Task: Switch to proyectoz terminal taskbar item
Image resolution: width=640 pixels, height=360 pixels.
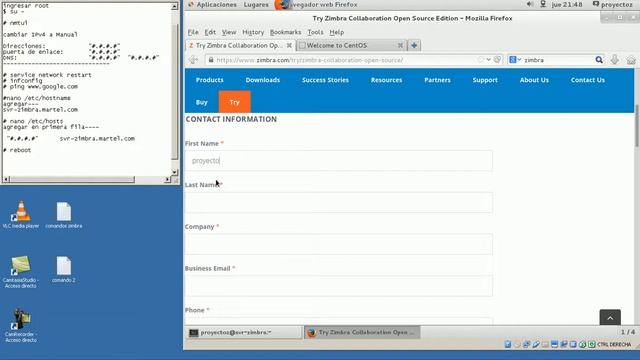Action: (244, 332)
